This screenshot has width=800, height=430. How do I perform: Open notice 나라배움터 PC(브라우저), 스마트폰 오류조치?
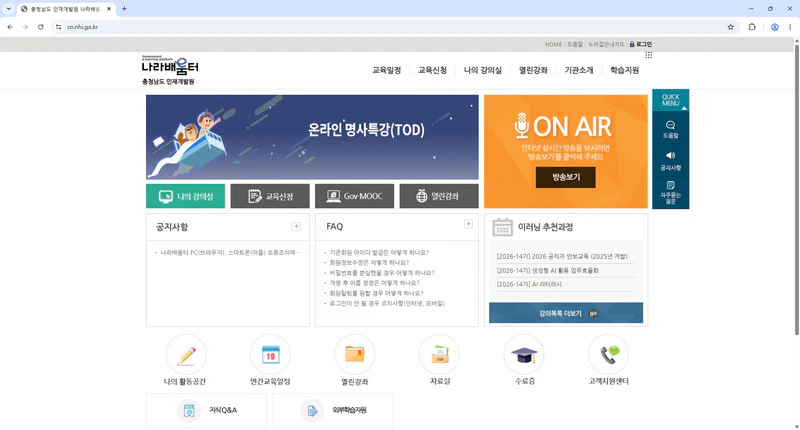[229, 252]
